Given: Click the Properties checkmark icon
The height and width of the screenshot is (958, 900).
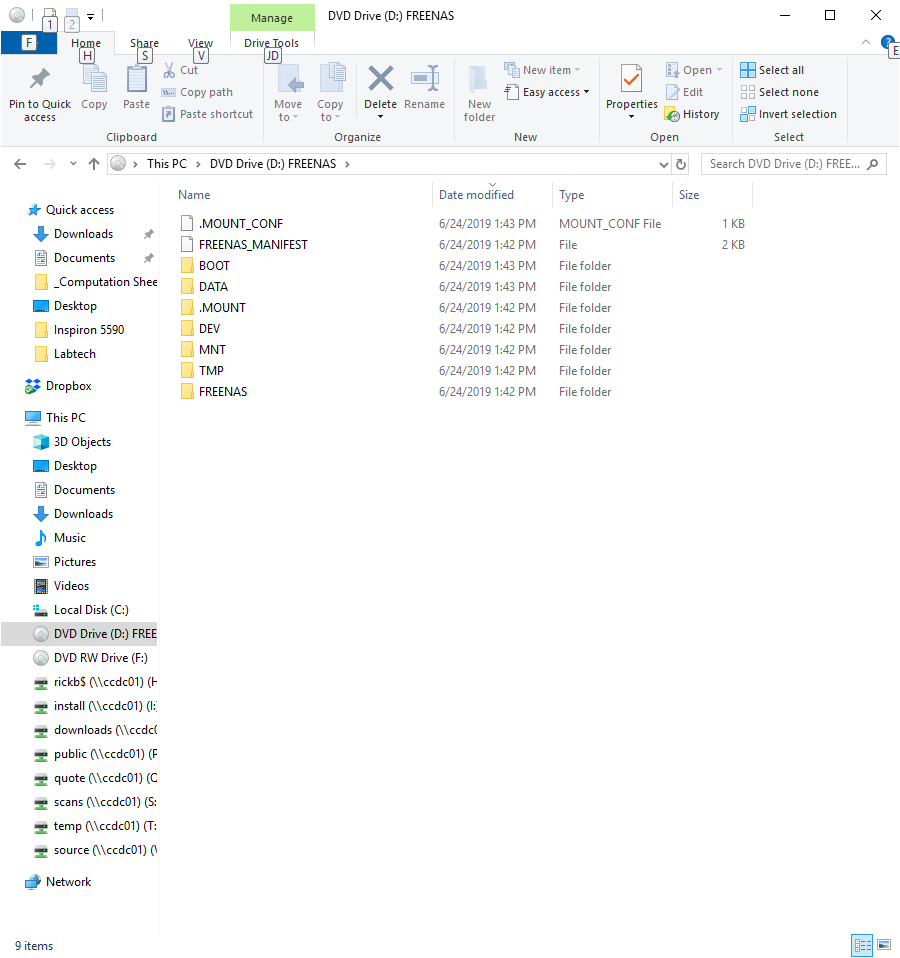Looking at the screenshot, I should (631, 79).
